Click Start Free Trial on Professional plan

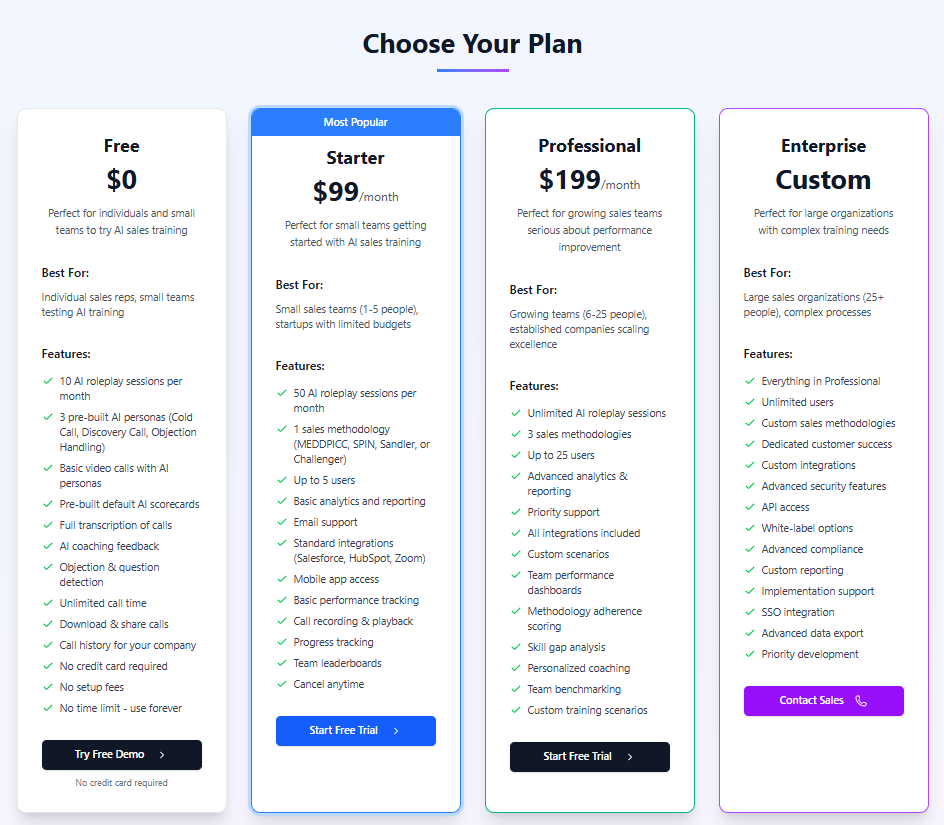pos(589,757)
